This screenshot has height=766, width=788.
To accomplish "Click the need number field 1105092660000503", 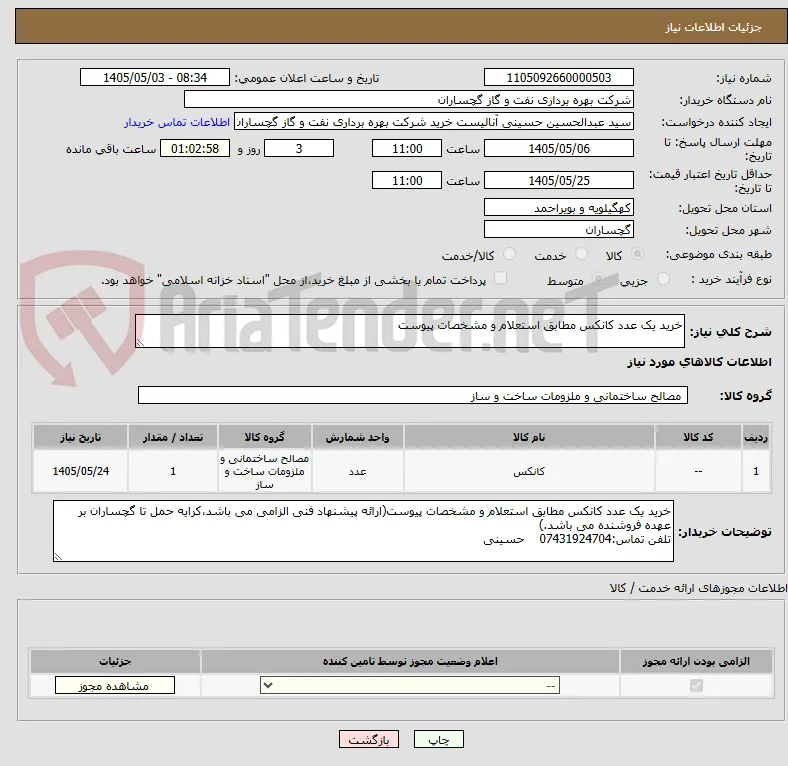I will click(x=559, y=78).
